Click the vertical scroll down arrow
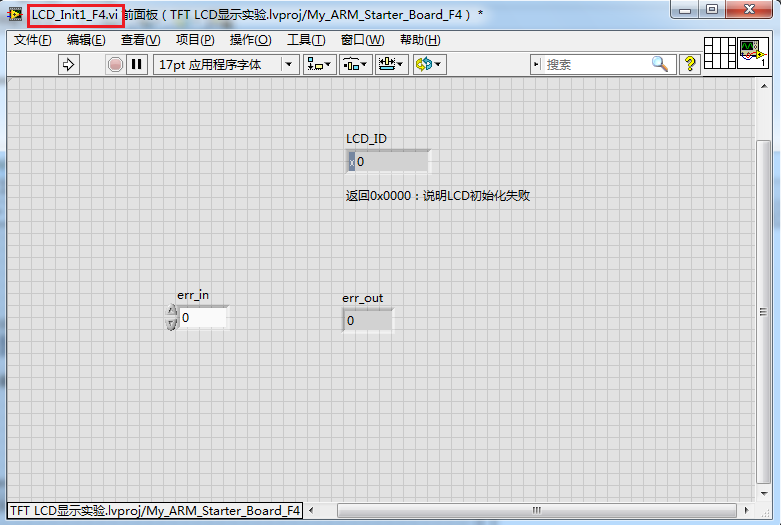781x525 pixels. coord(764,494)
